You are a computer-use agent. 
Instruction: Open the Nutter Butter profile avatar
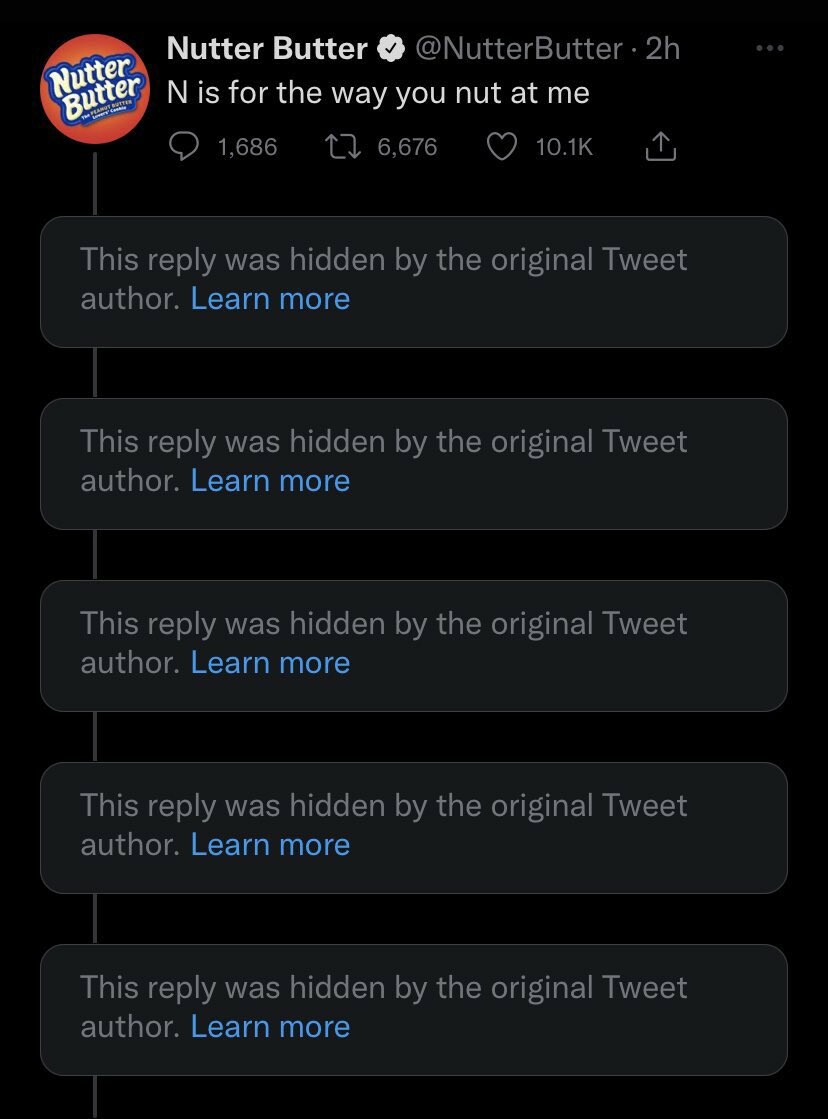pos(95,88)
